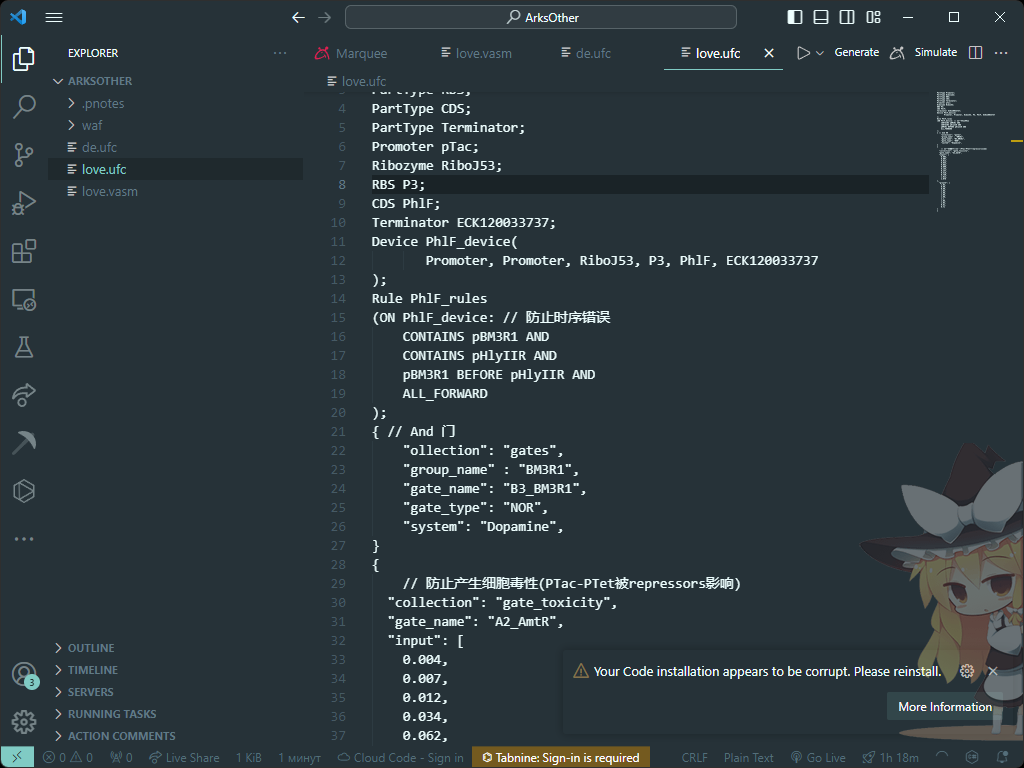This screenshot has width=1024, height=768.
Task: Open the Run dropdown arrow
Action: (x=820, y=53)
